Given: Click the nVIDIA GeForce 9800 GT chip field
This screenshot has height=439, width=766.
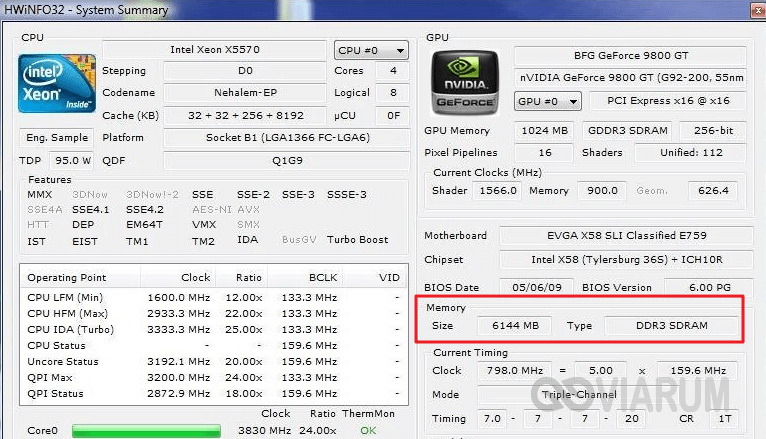Looking at the screenshot, I should [630, 78].
